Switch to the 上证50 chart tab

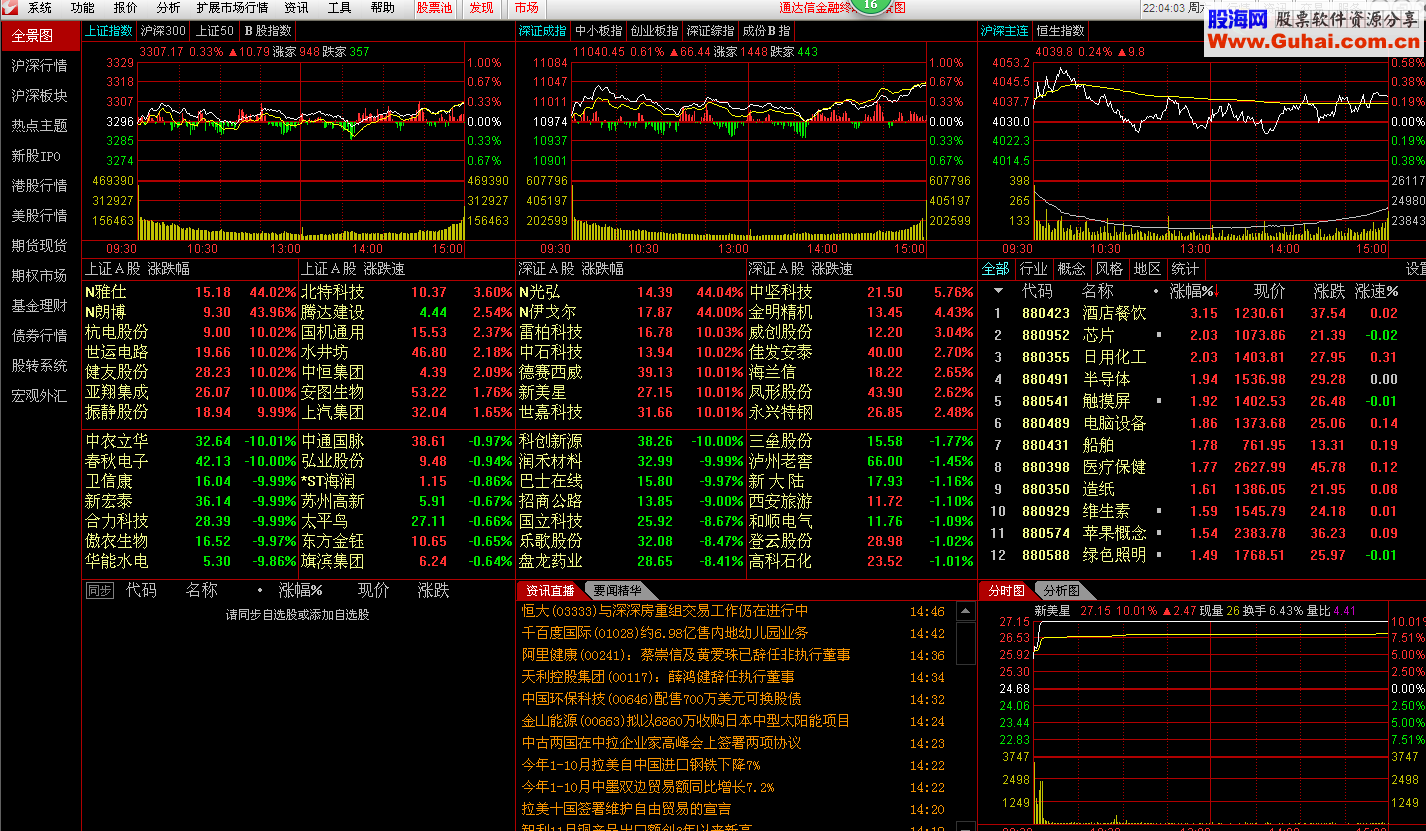point(214,31)
